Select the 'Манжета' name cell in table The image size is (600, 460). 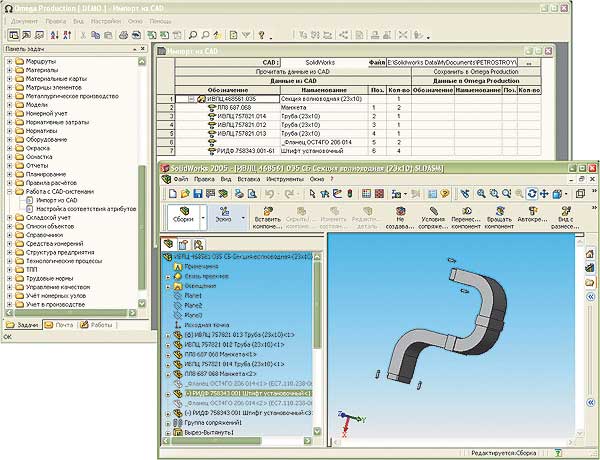(x=325, y=108)
